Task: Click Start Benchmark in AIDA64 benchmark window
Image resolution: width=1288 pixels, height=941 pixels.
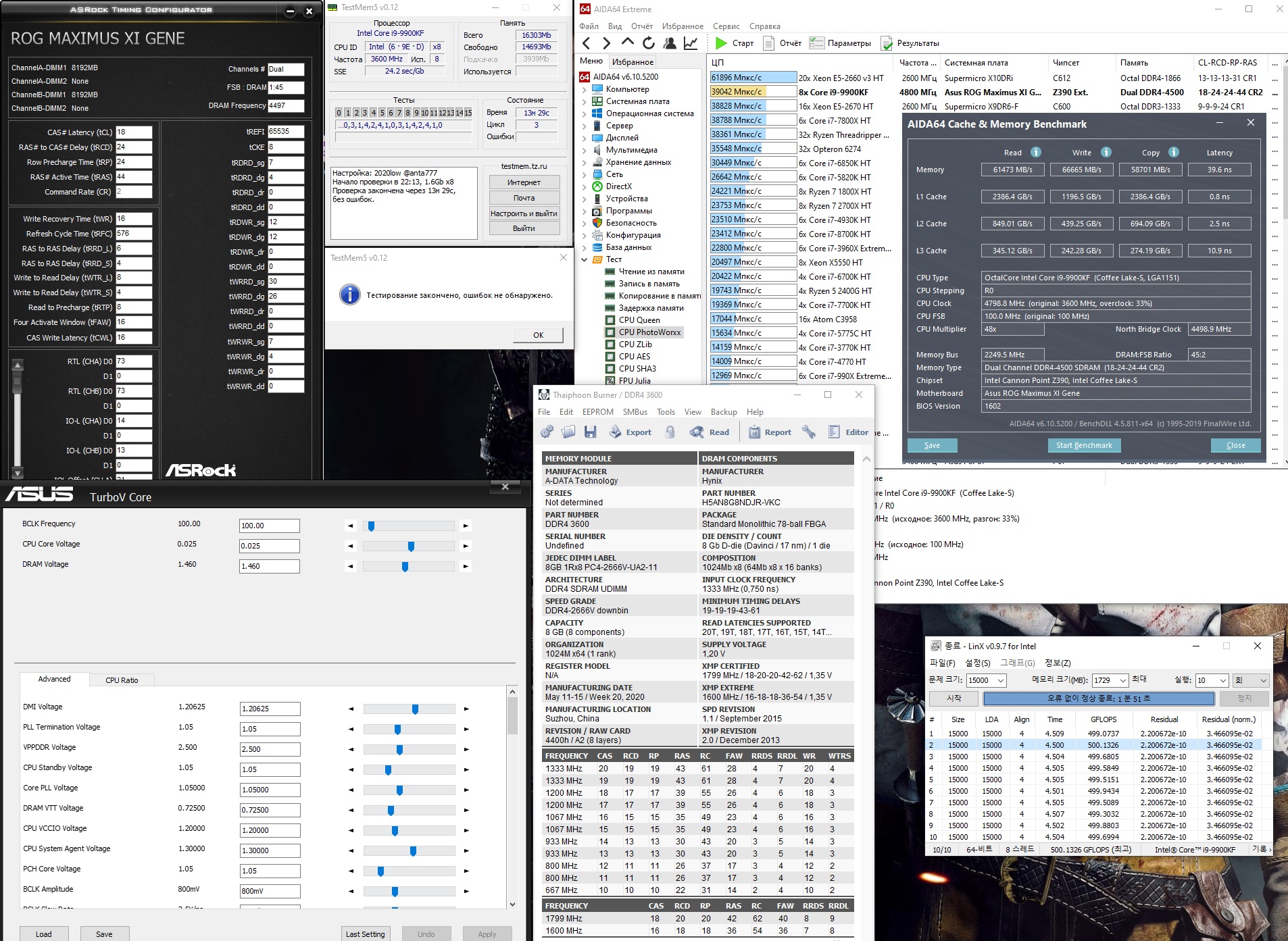Action: [x=1084, y=445]
